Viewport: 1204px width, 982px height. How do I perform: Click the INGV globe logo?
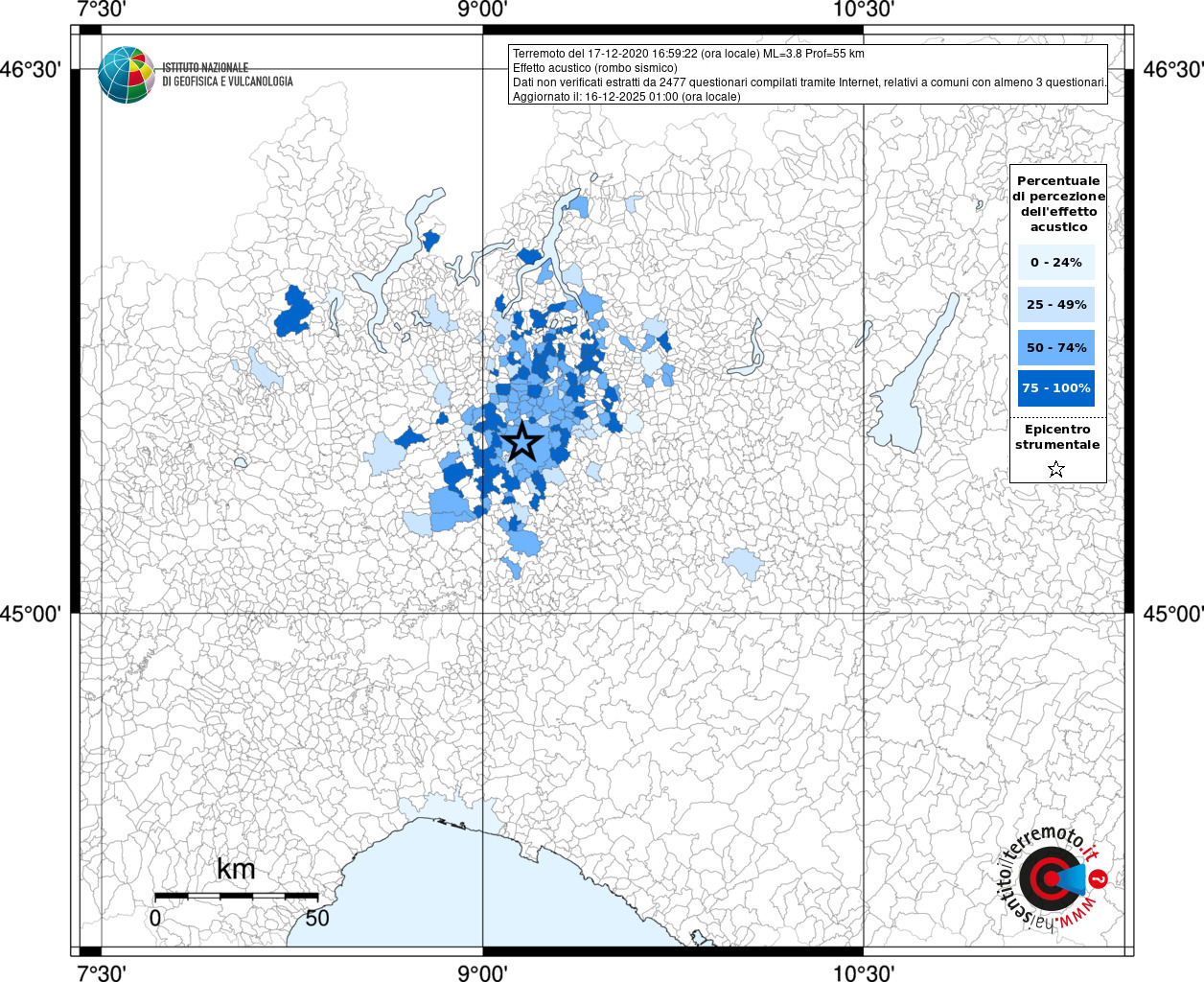pyautogui.click(x=126, y=75)
